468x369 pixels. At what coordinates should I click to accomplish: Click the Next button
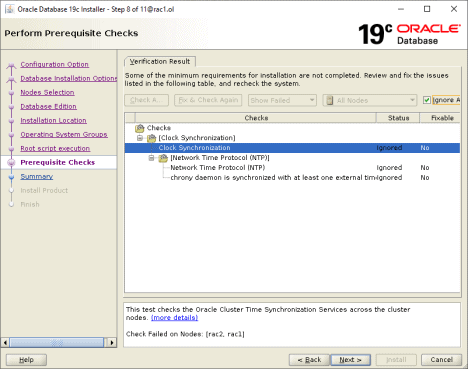(350, 360)
